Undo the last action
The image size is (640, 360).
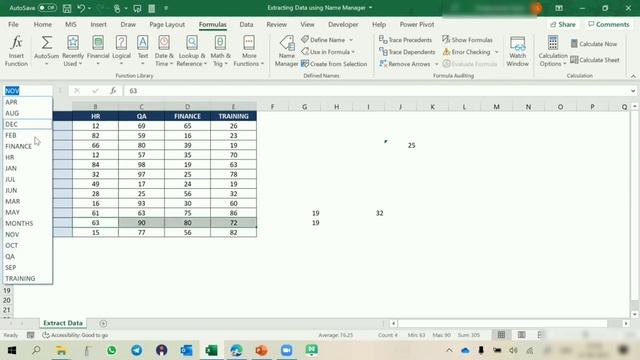click(x=81, y=8)
